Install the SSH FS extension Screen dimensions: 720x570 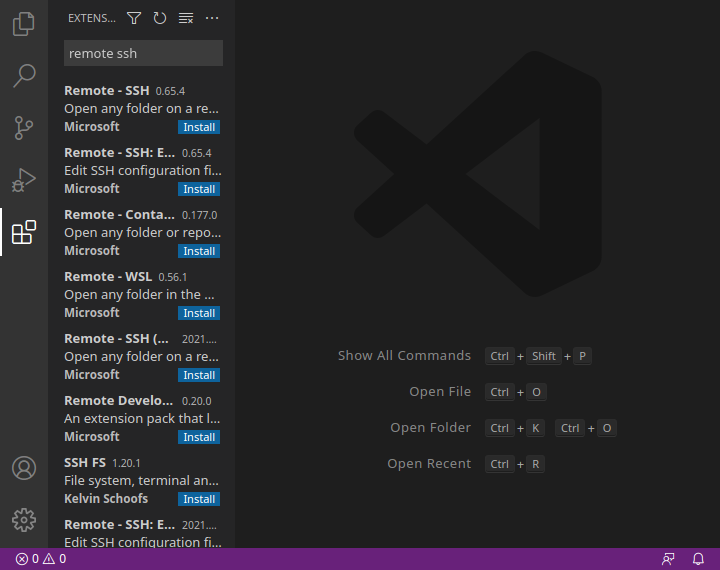(199, 499)
